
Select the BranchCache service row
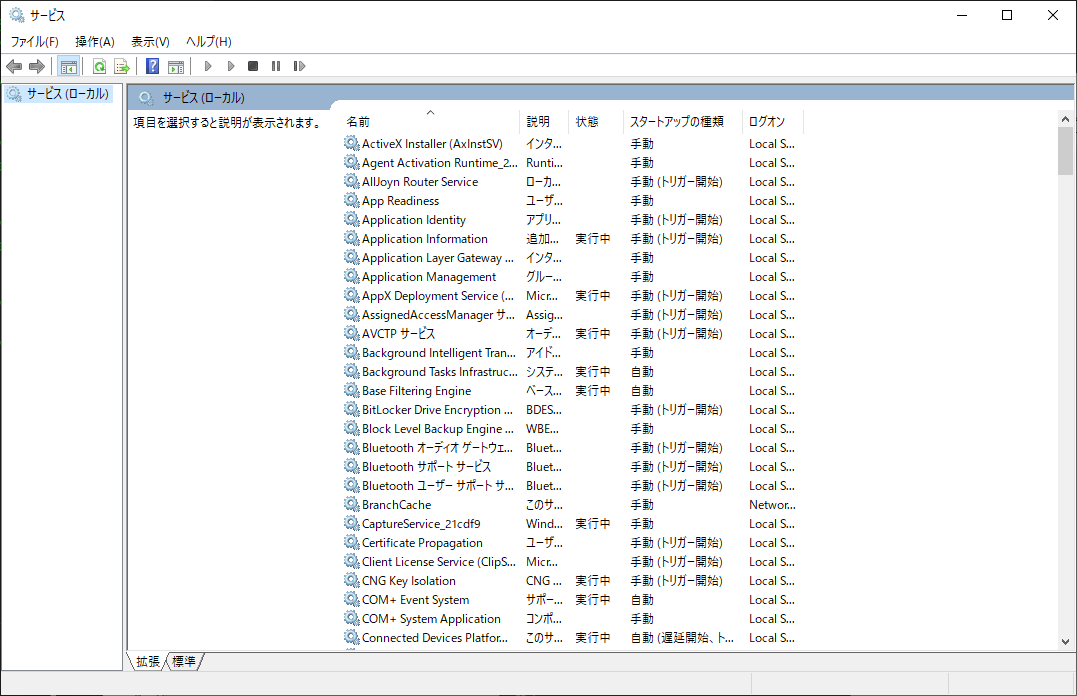390,504
